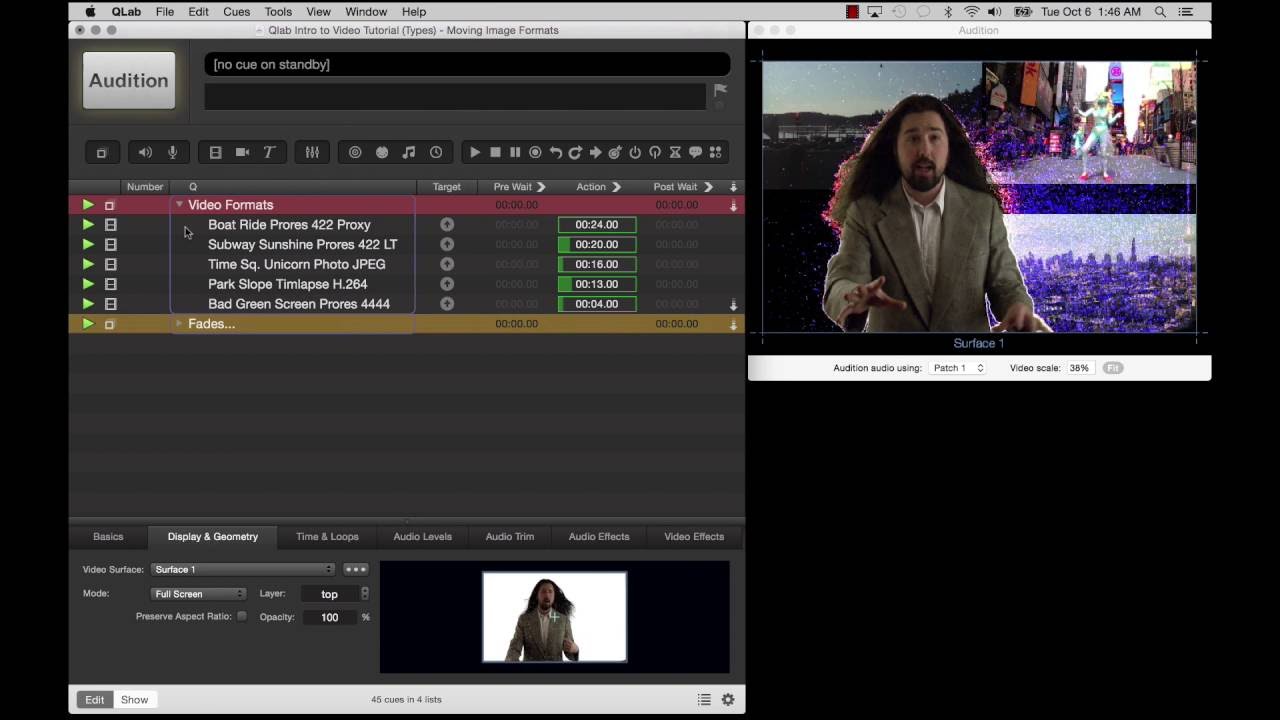Add a Reset cue with undo-arrow icon
Viewport: 1280px width, 720px height.
point(555,153)
